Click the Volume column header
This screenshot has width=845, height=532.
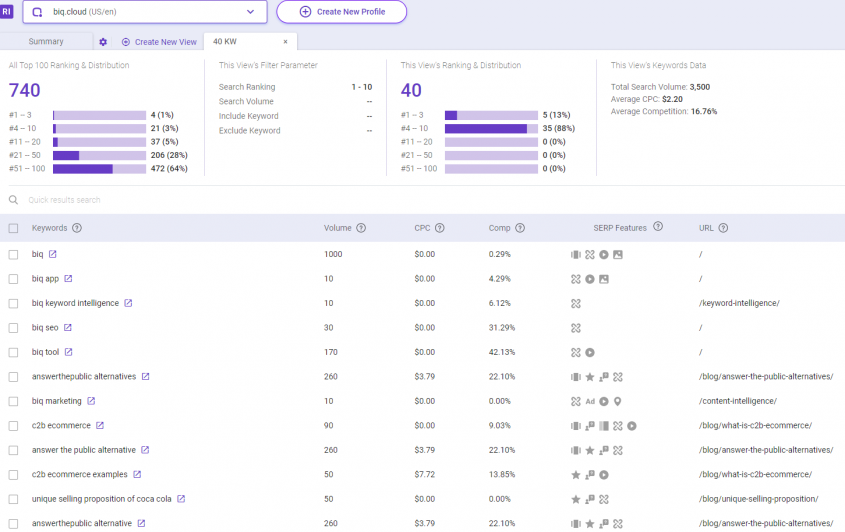(x=337, y=228)
